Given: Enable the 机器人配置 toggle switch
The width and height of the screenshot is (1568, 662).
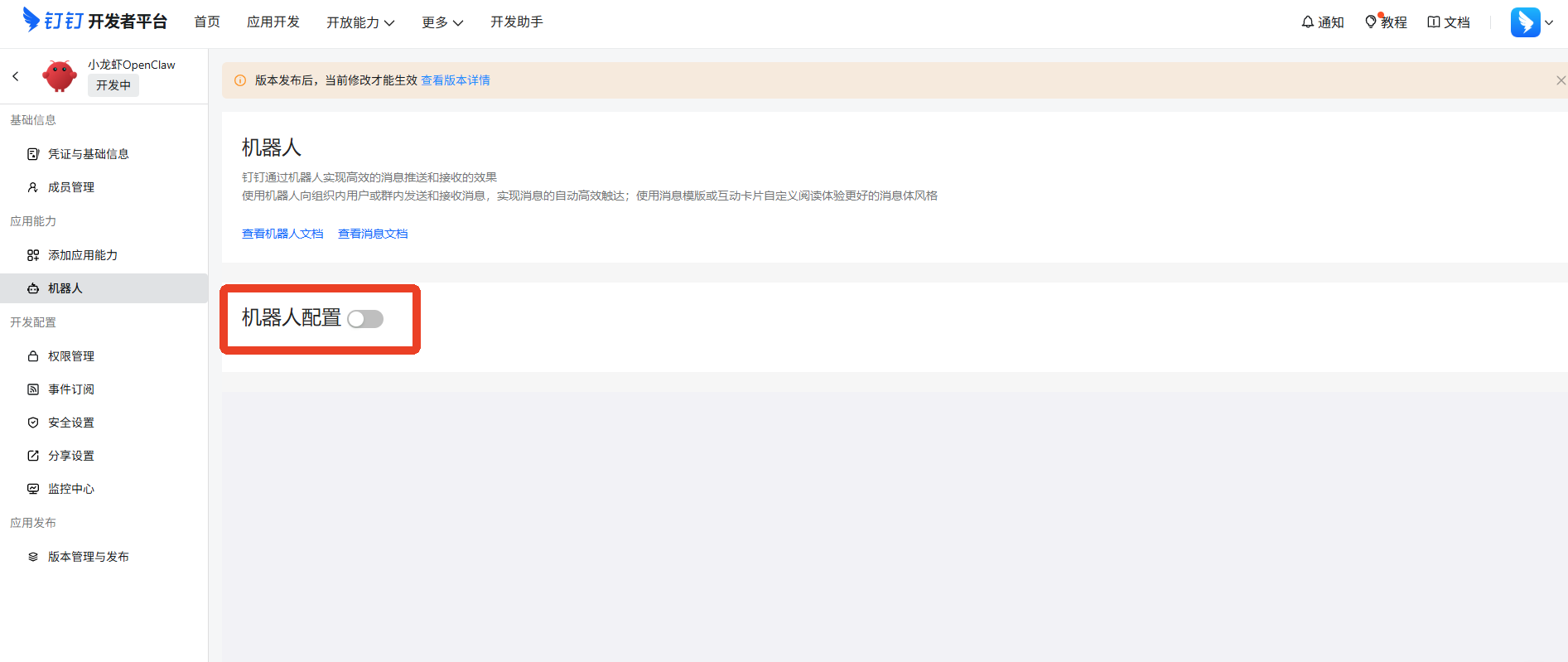Looking at the screenshot, I should point(365,319).
